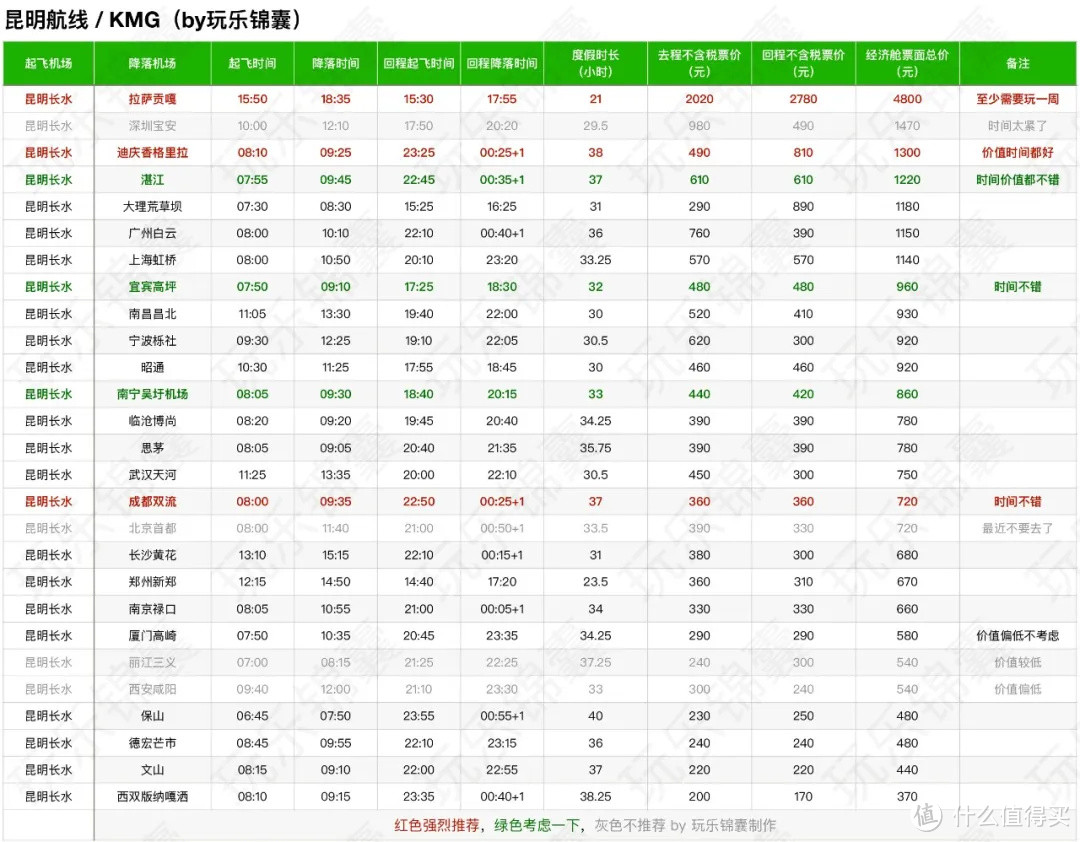Click the 回程起飞时间 header
The image size is (1080, 842).
pyautogui.click(x=419, y=63)
